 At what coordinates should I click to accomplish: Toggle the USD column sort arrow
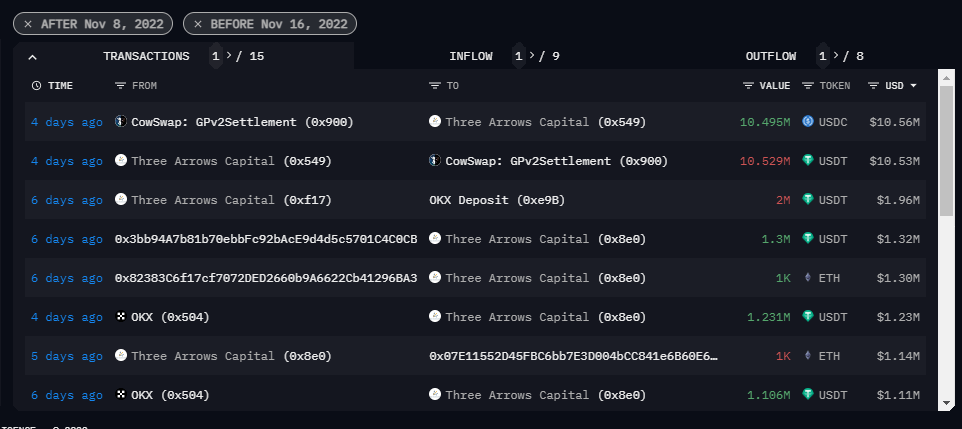(914, 86)
